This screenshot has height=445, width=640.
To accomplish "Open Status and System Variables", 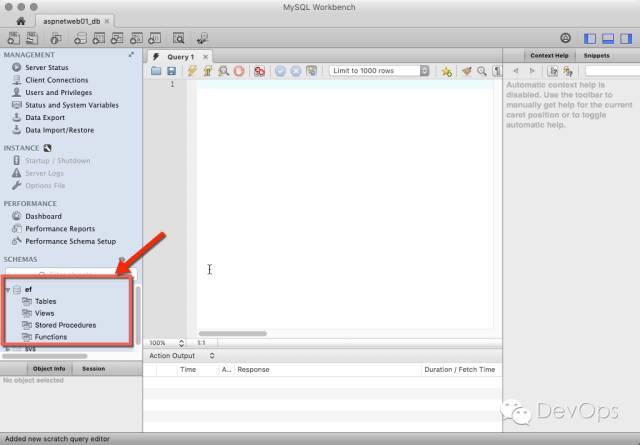I will click(72, 105).
